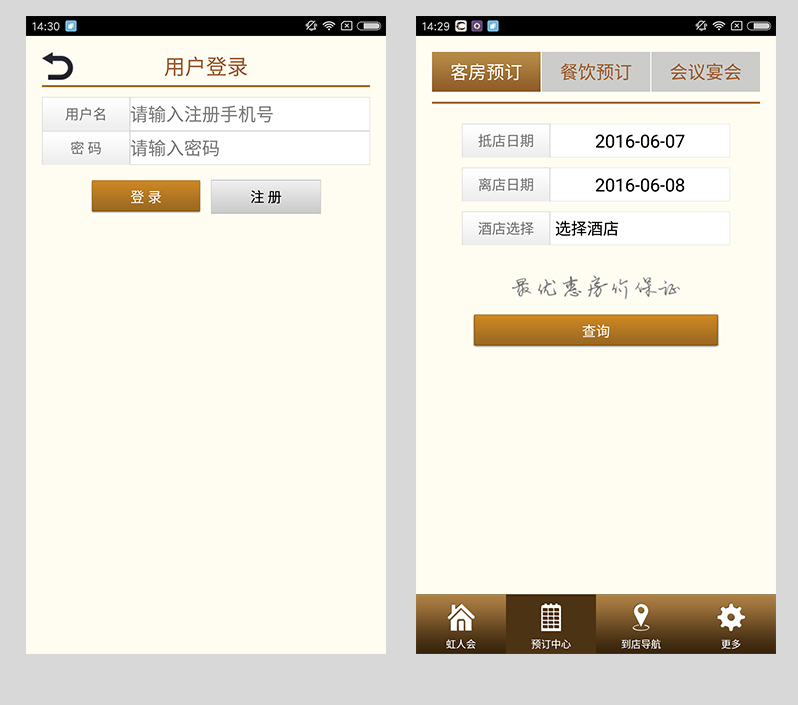This screenshot has height=705, width=798.
Task: Open 到店导航 location pin icon
Action: (641, 623)
